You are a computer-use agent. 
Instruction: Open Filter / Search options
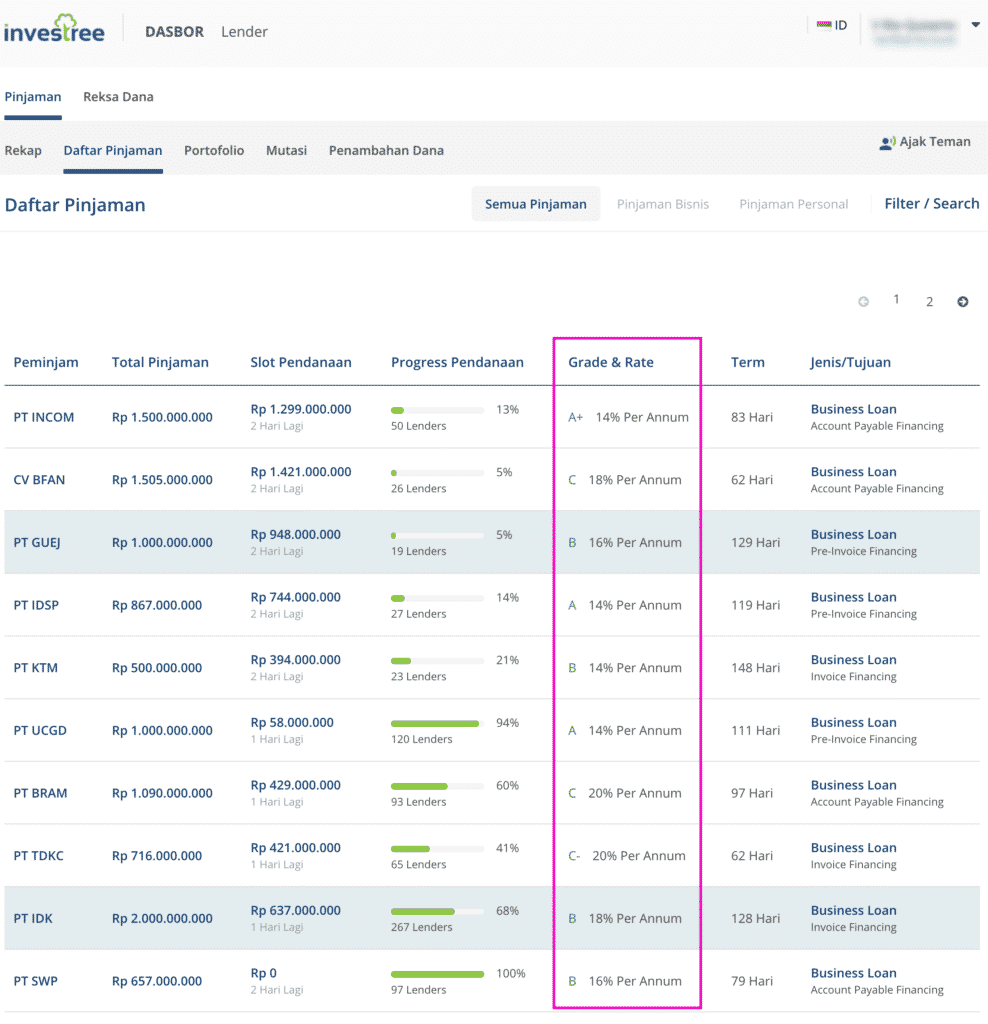(x=931, y=202)
